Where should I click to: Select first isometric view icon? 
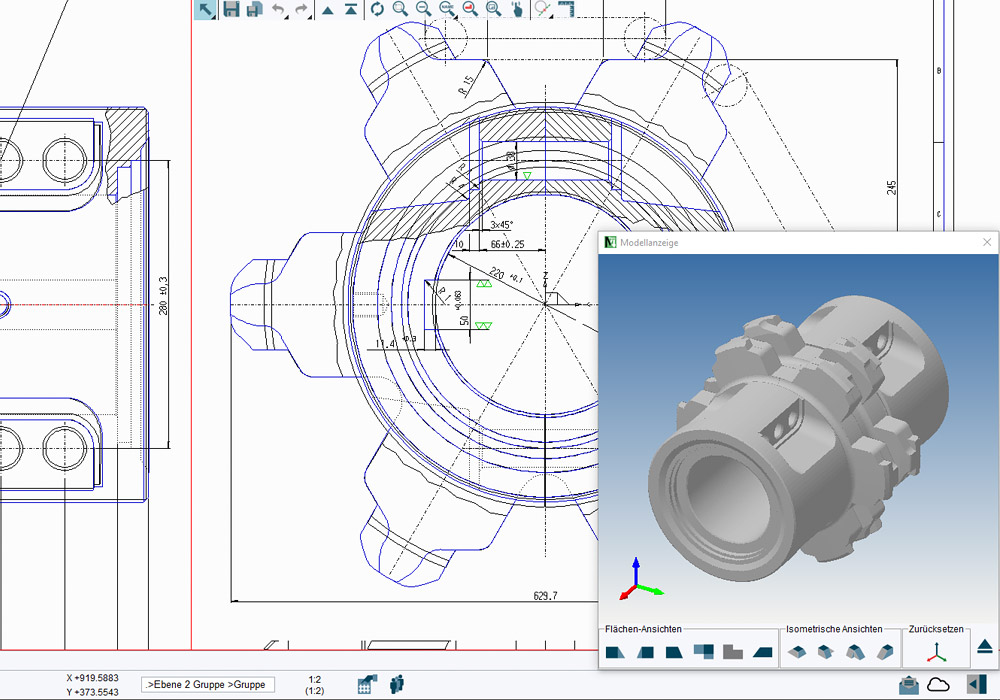pyautogui.click(x=797, y=652)
